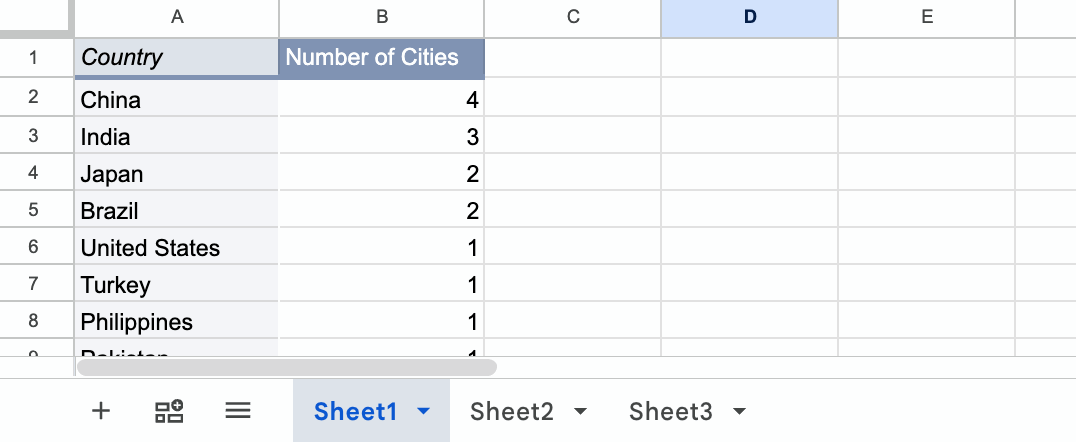Select the Country header cell
1076x442 pixels.
176,58
